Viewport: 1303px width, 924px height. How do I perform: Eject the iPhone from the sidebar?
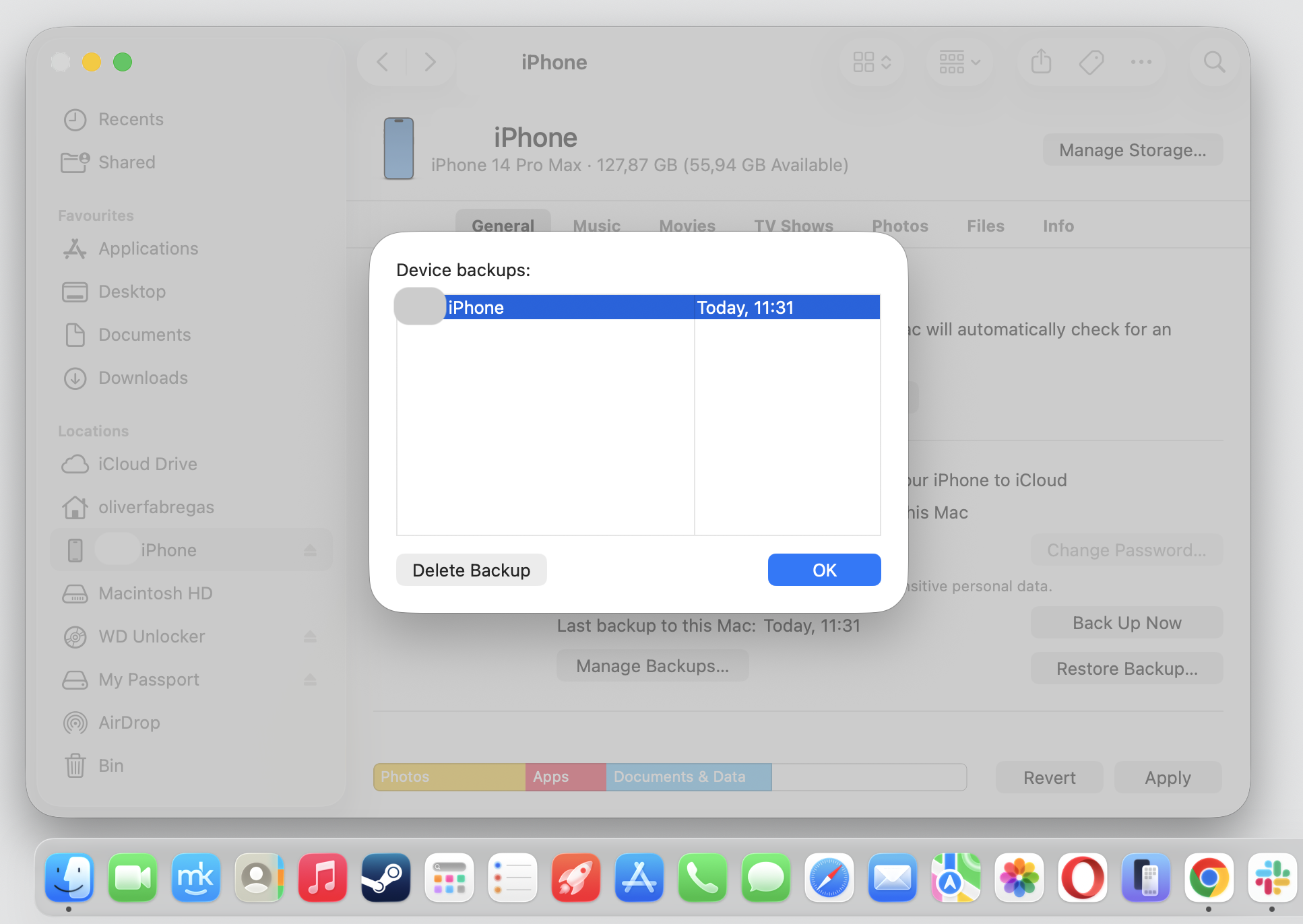click(310, 550)
